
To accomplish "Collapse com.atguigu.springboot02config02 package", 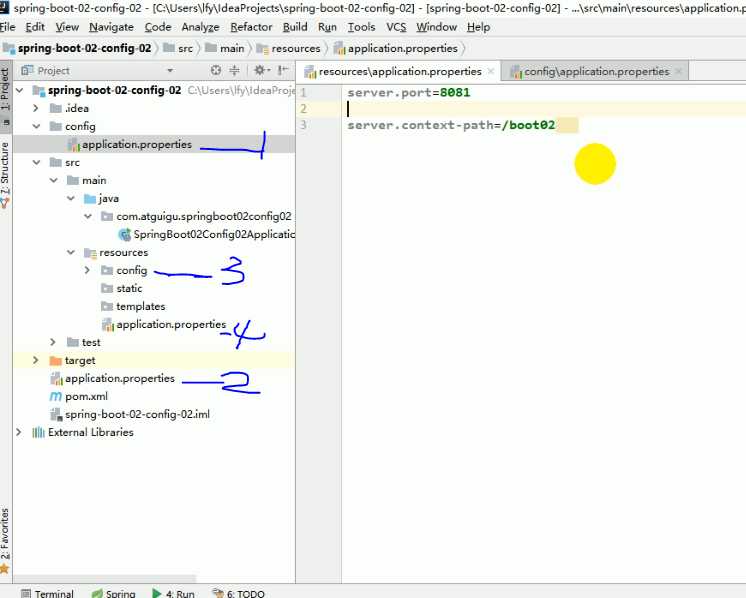I will point(88,216).
